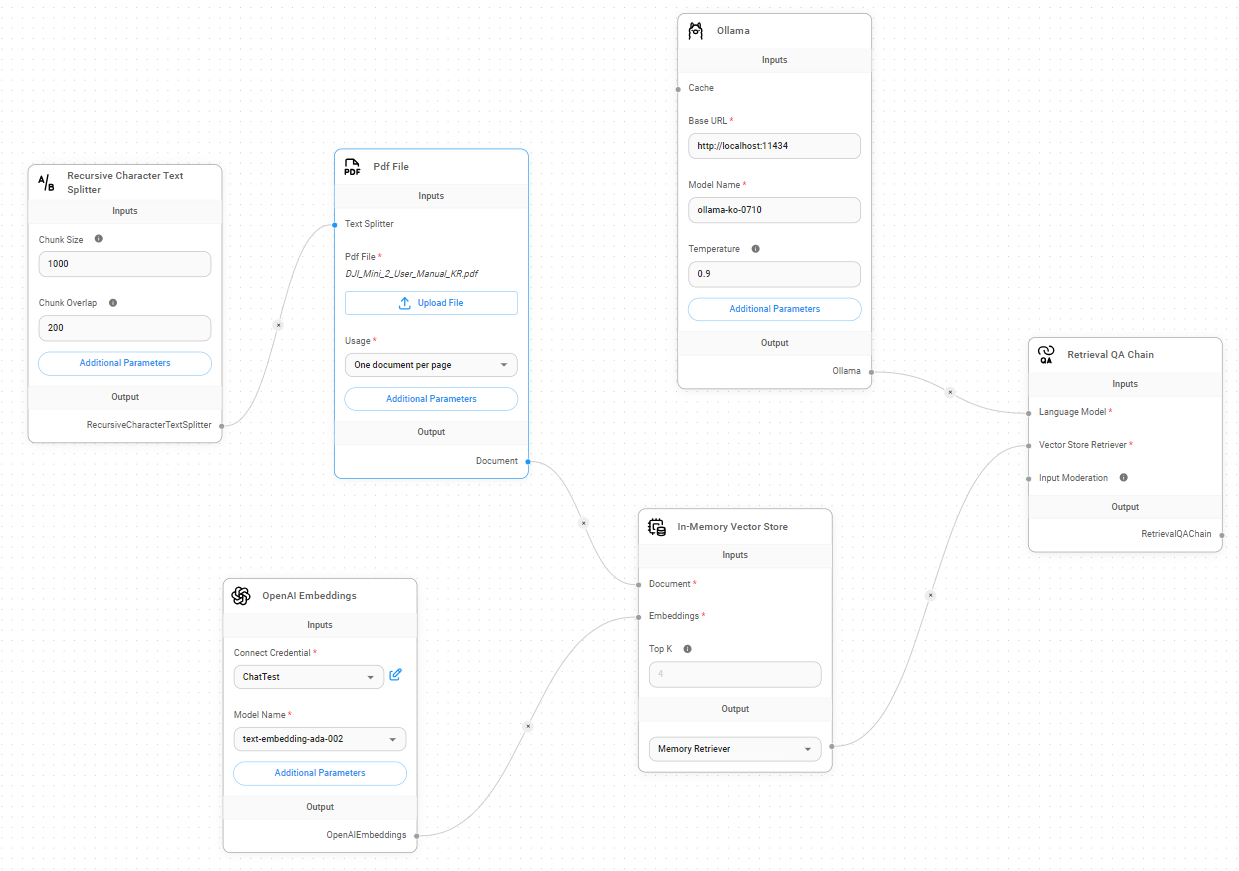The width and height of the screenshot is (1239, 871).
Task: Click the Temperature info icon
Action: (x=755, y=249)
